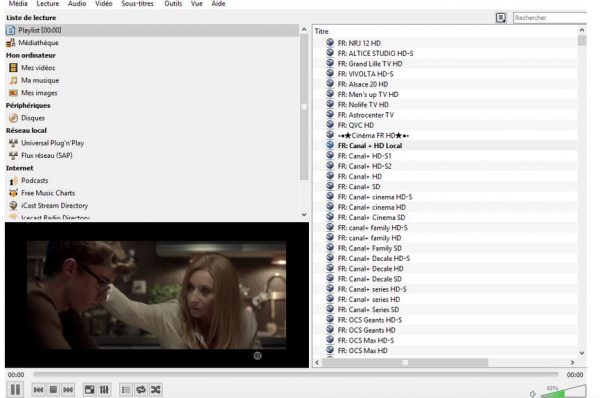Viewport: 600px width, 398px height.
Task: Toggle fullscreen video button
Action: pos(90,390)
